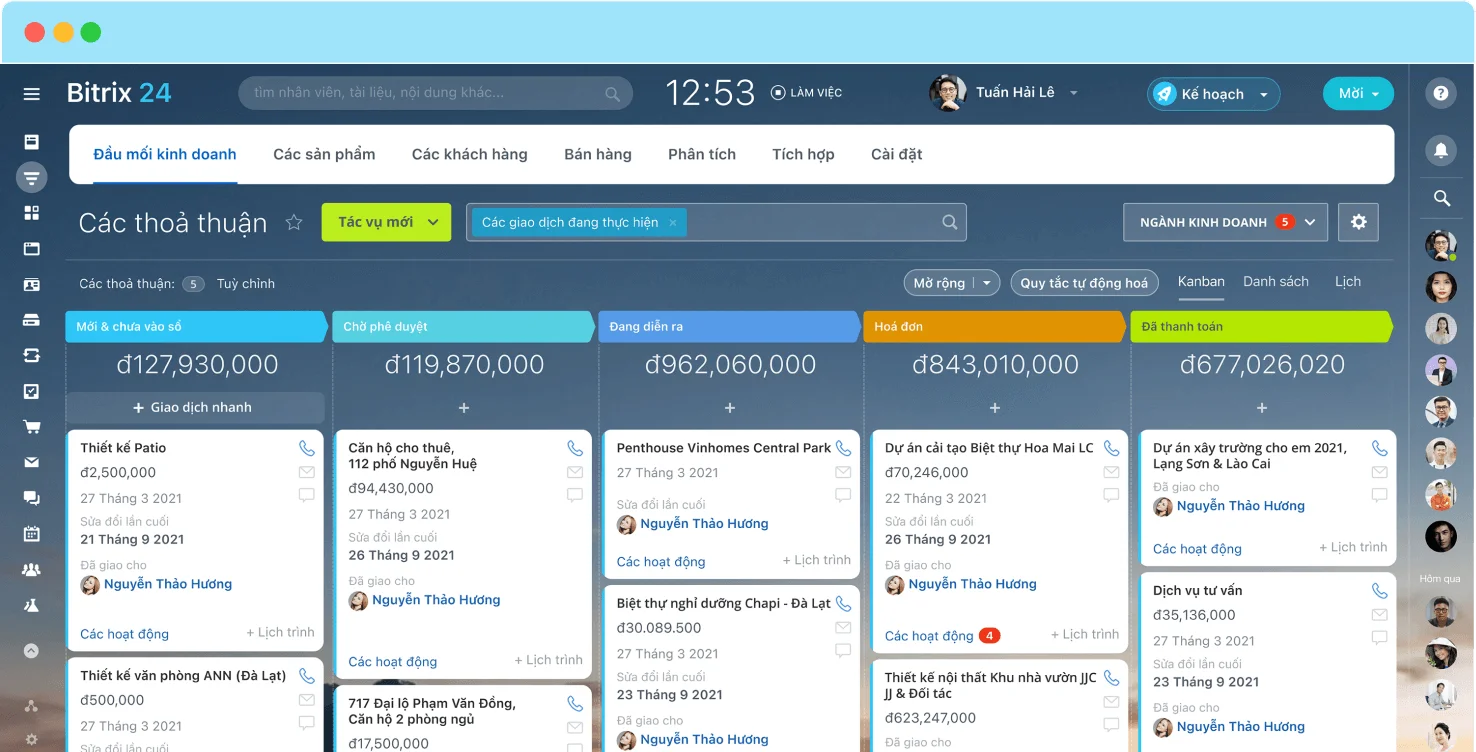The width and height of the screenshot is (1476, 752).
Task: Click the orange Hoá đơn stage header
Action: point(994,327)
